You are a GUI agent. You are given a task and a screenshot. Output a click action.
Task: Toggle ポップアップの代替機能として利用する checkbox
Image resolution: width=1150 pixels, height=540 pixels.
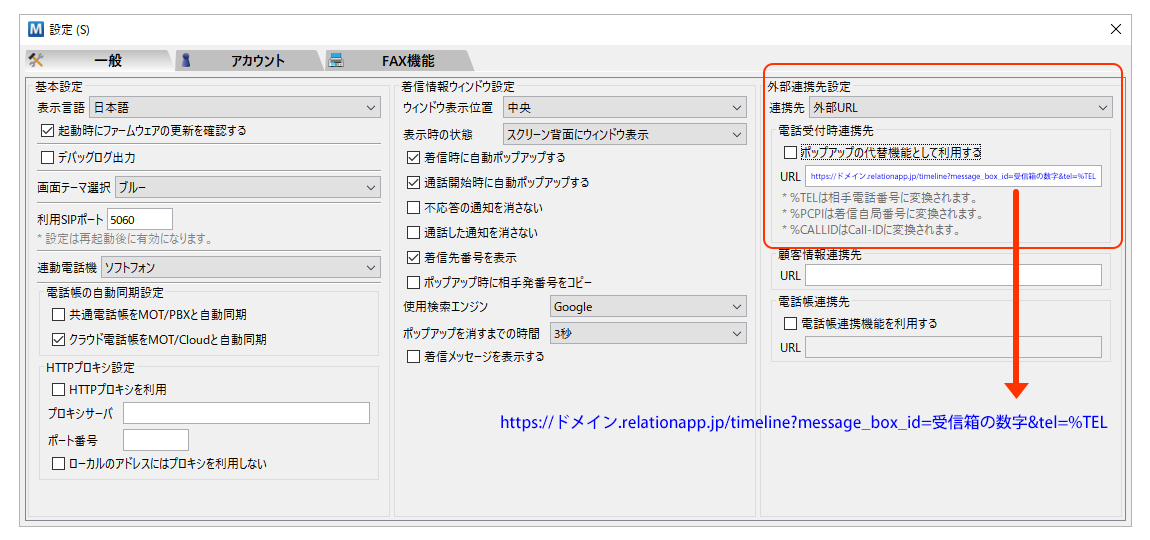click(791, 153)
